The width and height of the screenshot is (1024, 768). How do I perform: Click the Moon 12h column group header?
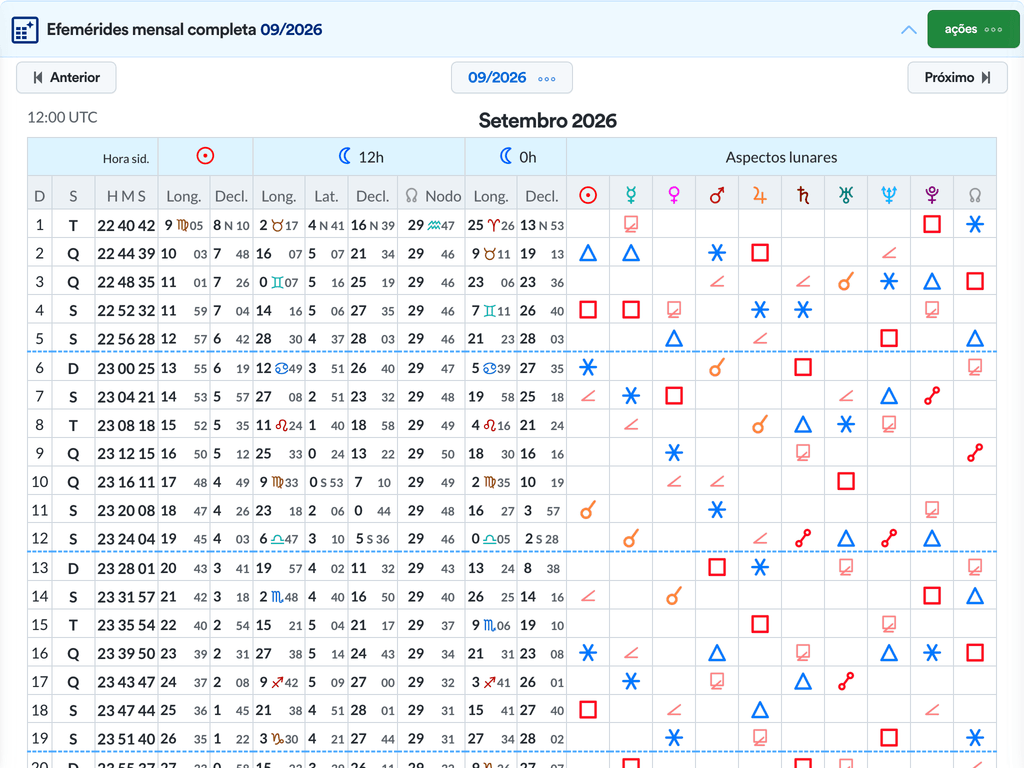pos(360,157)
